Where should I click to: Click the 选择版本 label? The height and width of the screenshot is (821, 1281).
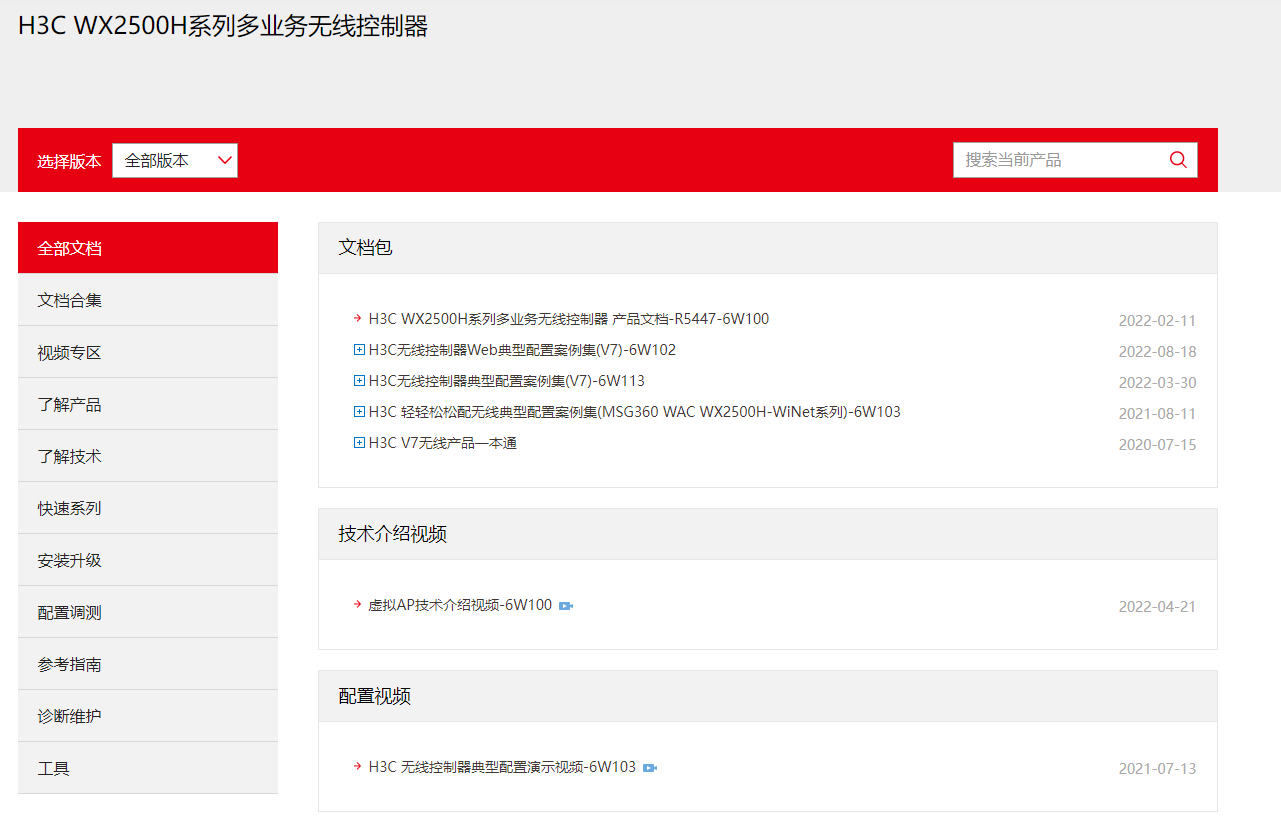pyautogui.click(x=69, y=161)
